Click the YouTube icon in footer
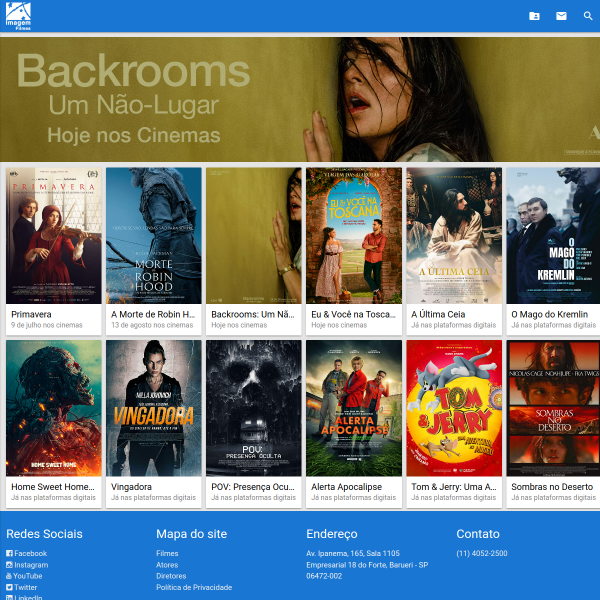 click(9, 576)
